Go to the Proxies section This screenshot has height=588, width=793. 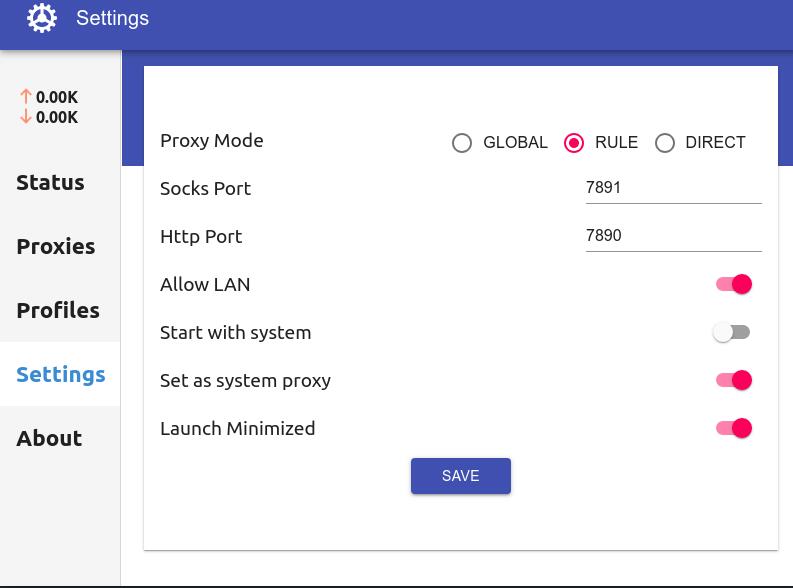[56, 247]
